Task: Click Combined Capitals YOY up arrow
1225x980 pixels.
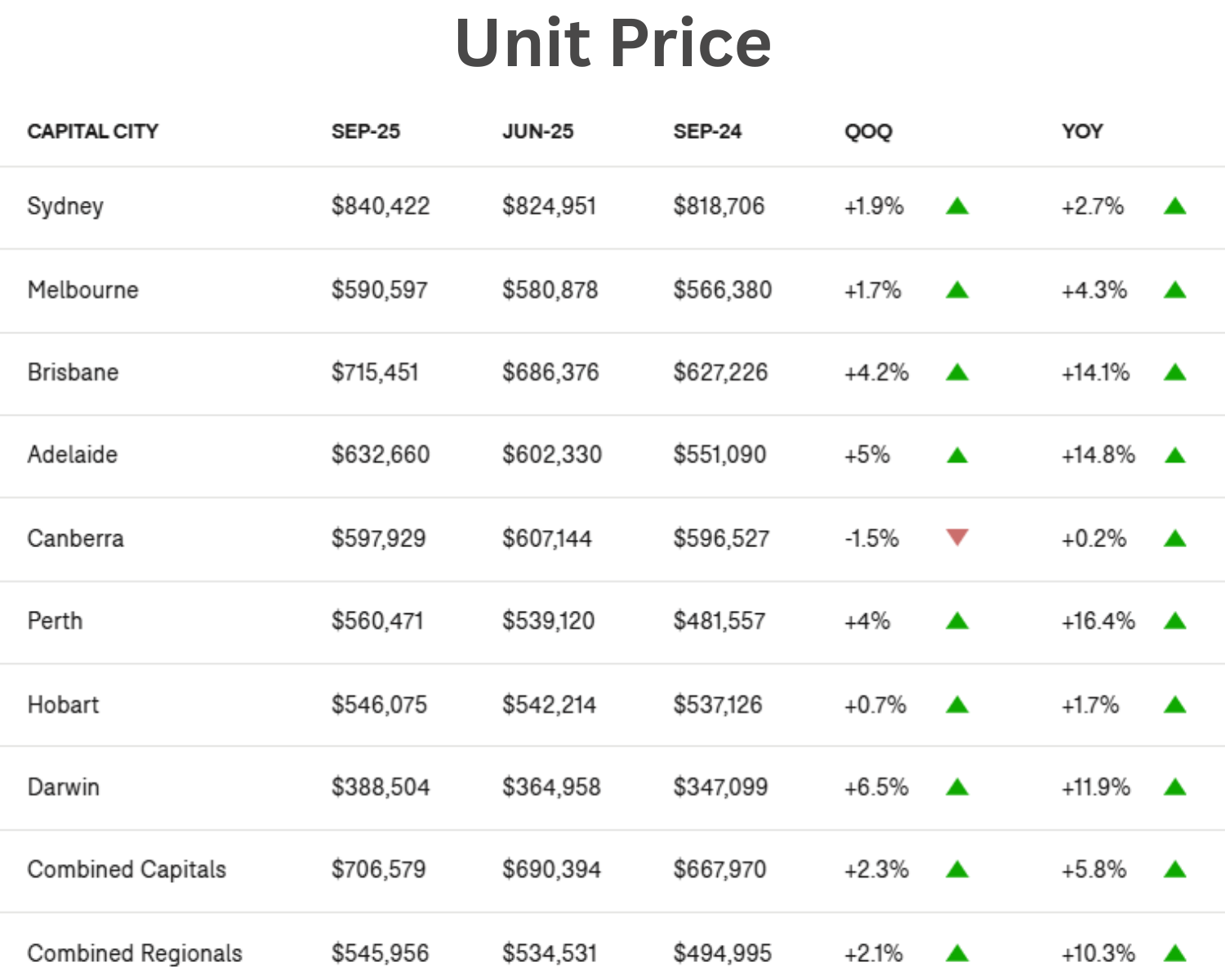Action: coord(1174,870)
